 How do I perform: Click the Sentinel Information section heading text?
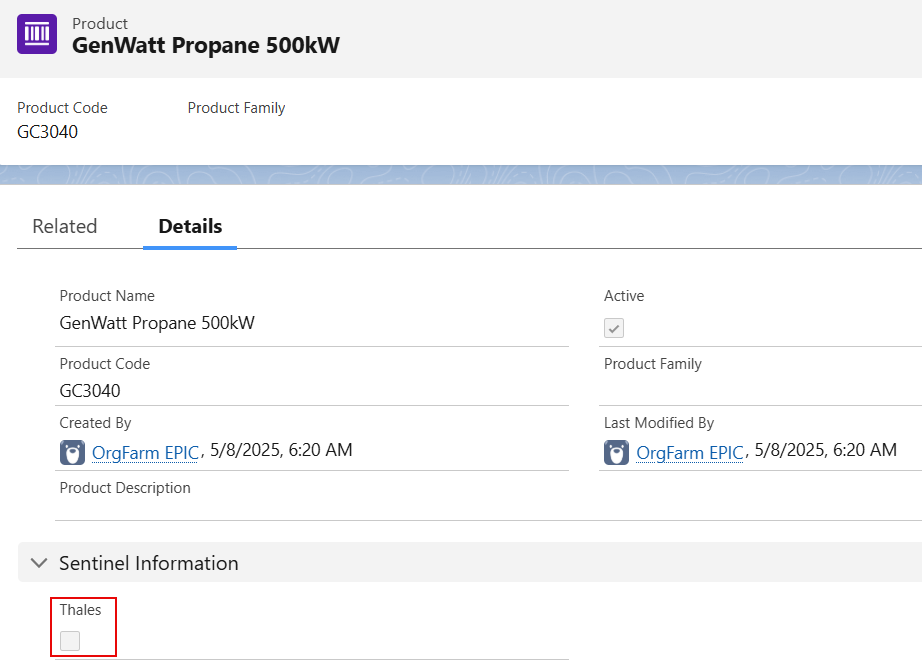point(149,563)
